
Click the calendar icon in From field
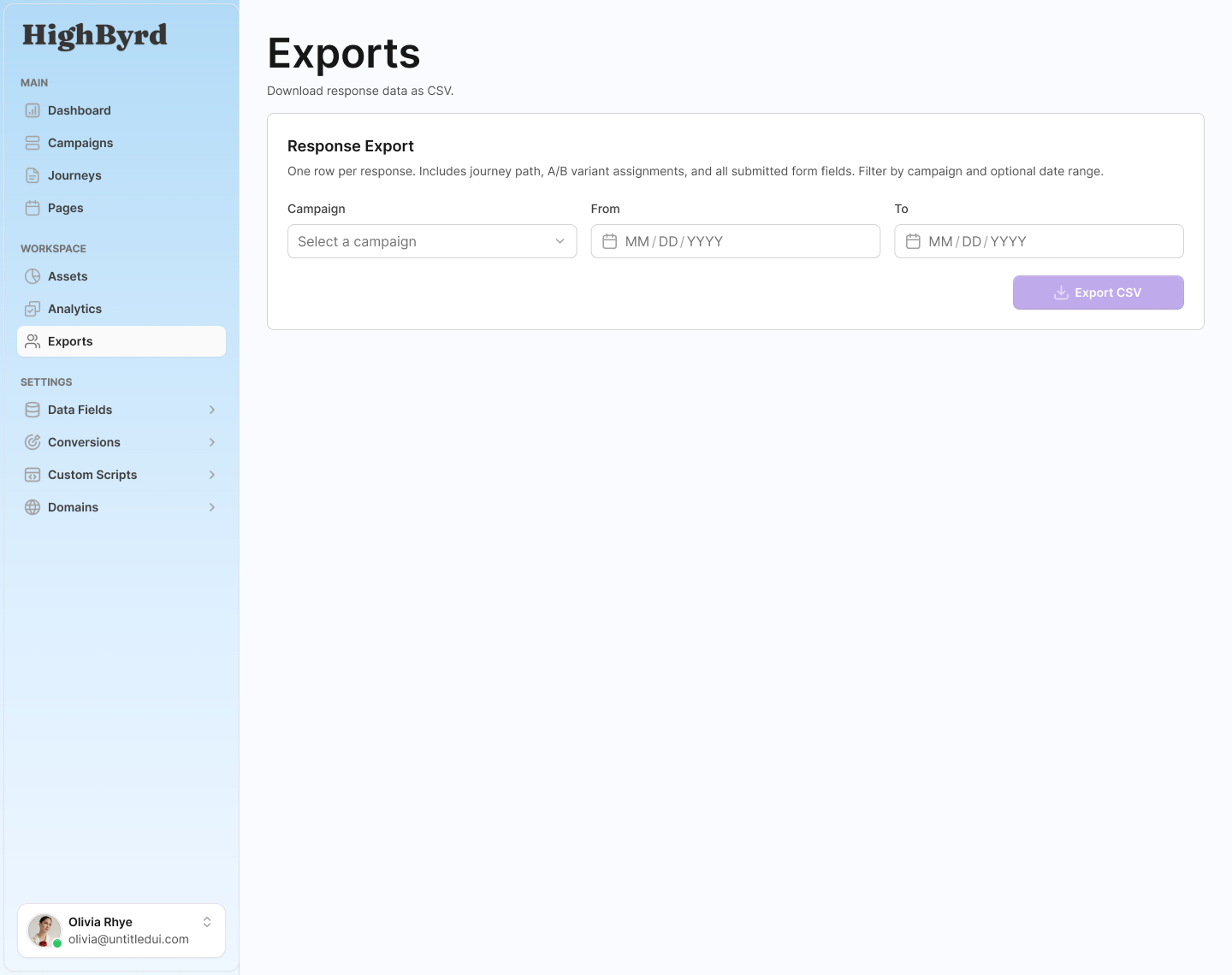coord(610,241)
